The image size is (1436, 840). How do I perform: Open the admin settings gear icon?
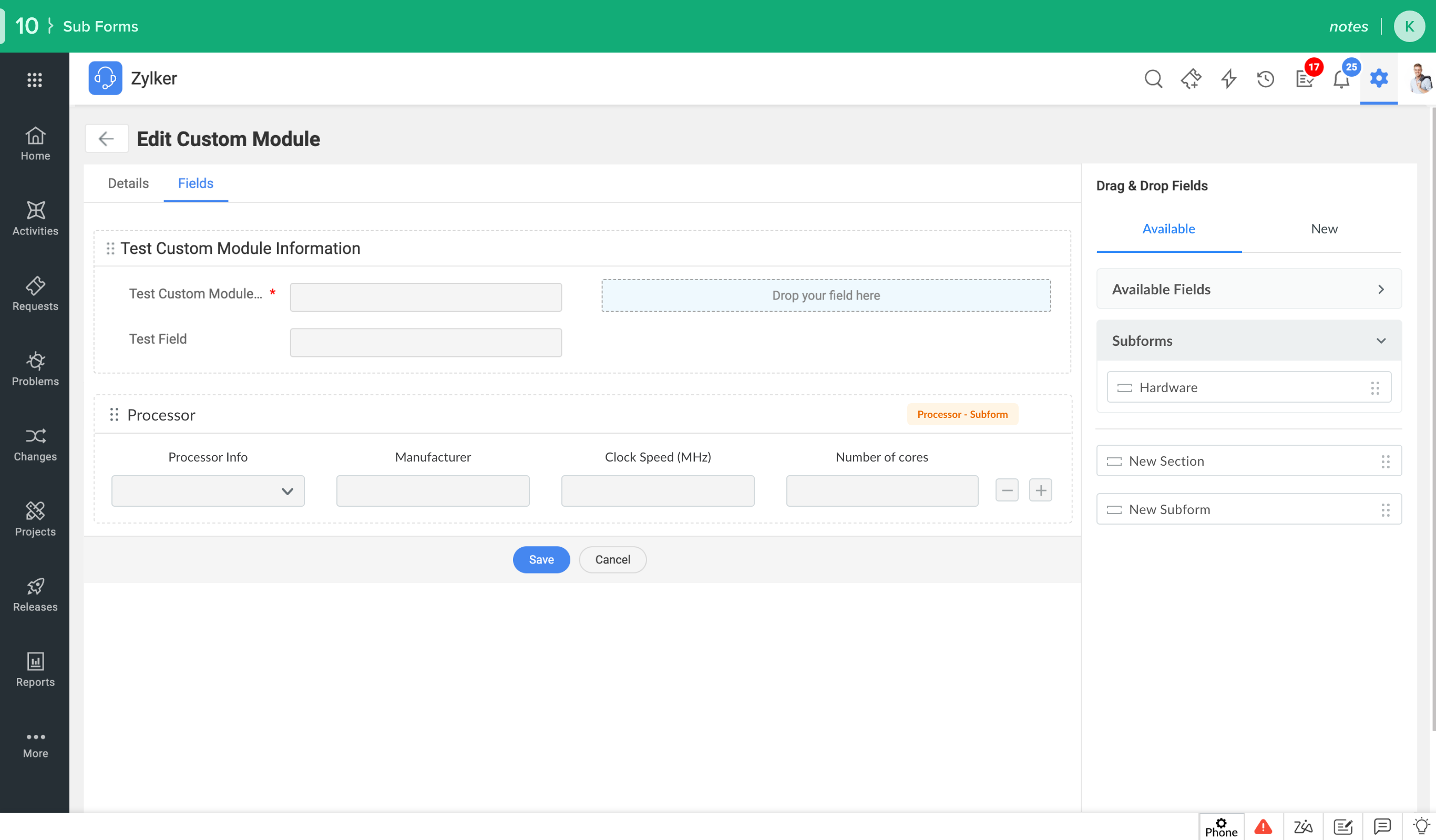pyautogui.click(x=1379, y=78)
